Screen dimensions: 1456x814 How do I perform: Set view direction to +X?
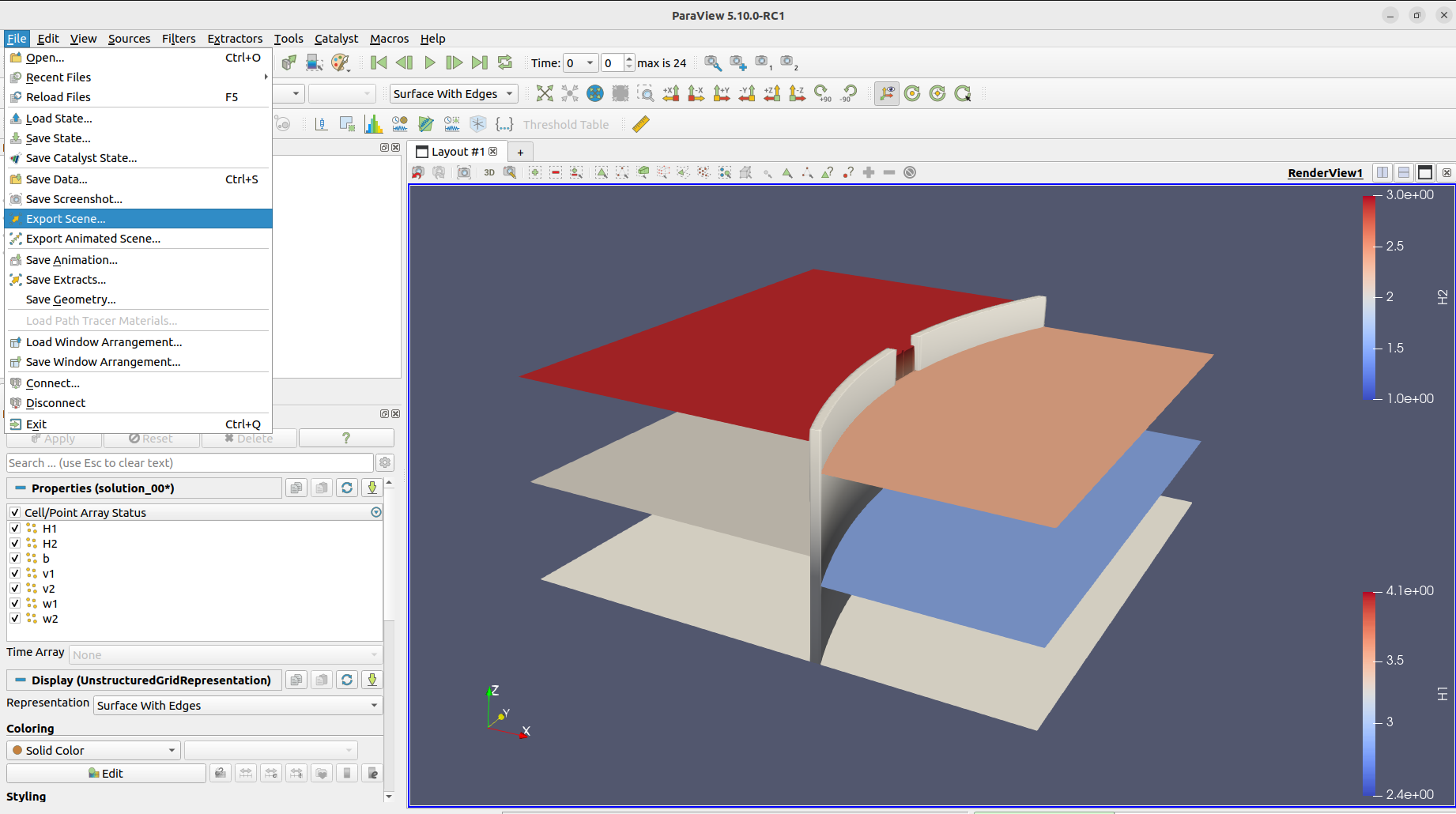tap(671, 93)
